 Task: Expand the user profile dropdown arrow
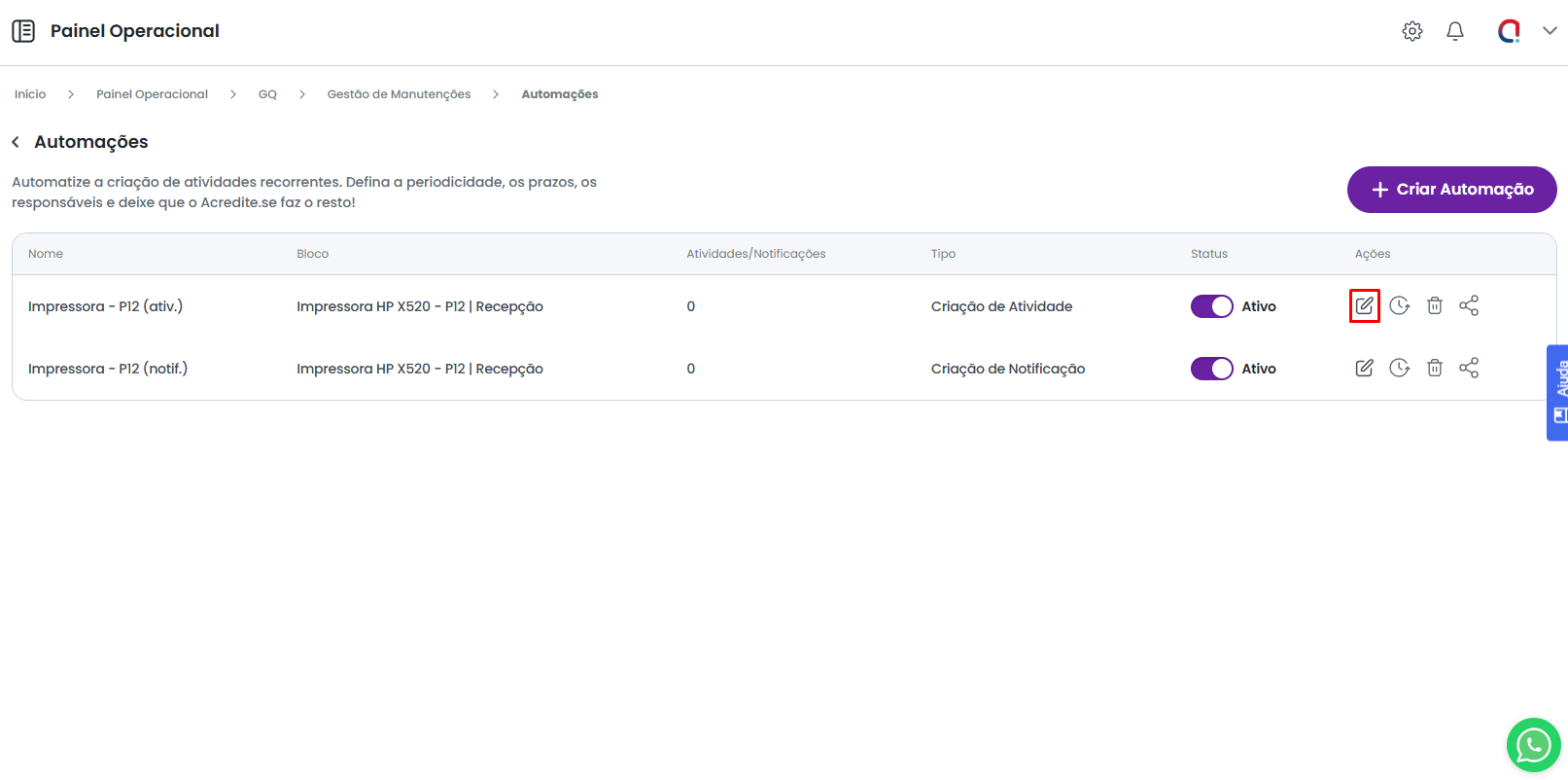pos(1550,31)
